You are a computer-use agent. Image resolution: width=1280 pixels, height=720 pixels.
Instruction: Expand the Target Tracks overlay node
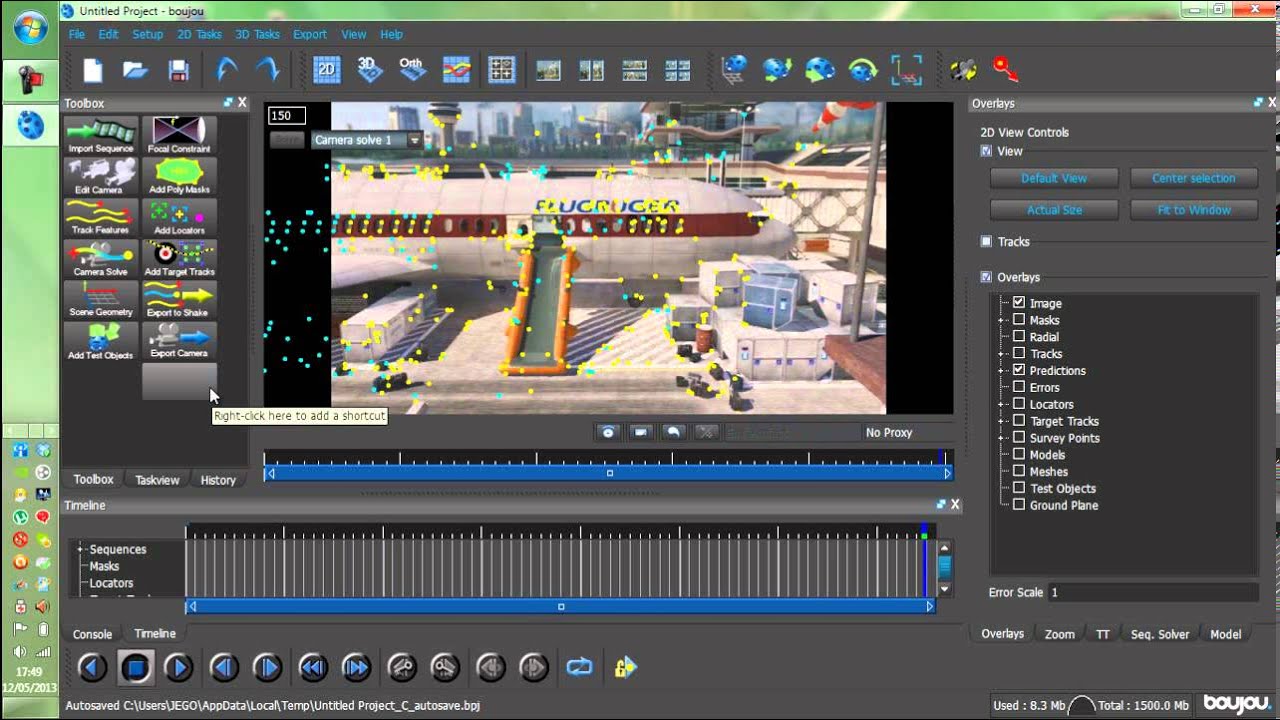pos(1002,421)
